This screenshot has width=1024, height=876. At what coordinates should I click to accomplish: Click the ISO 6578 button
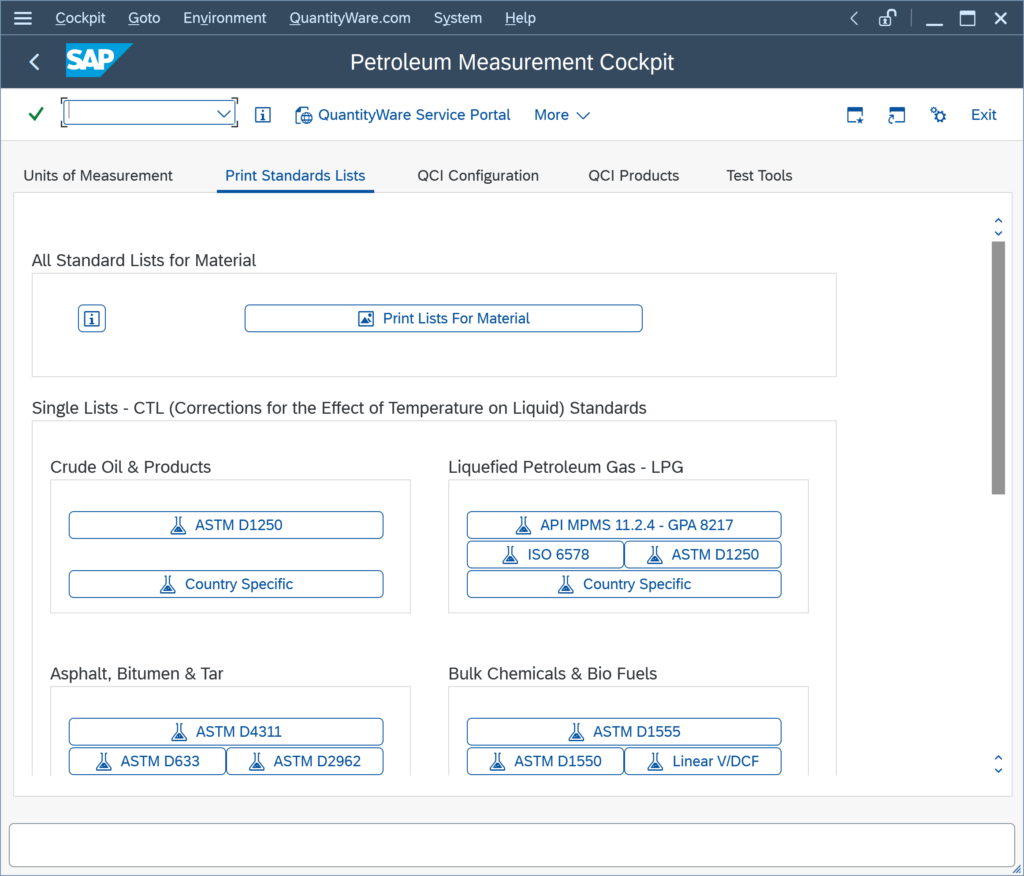click(545, 555)
